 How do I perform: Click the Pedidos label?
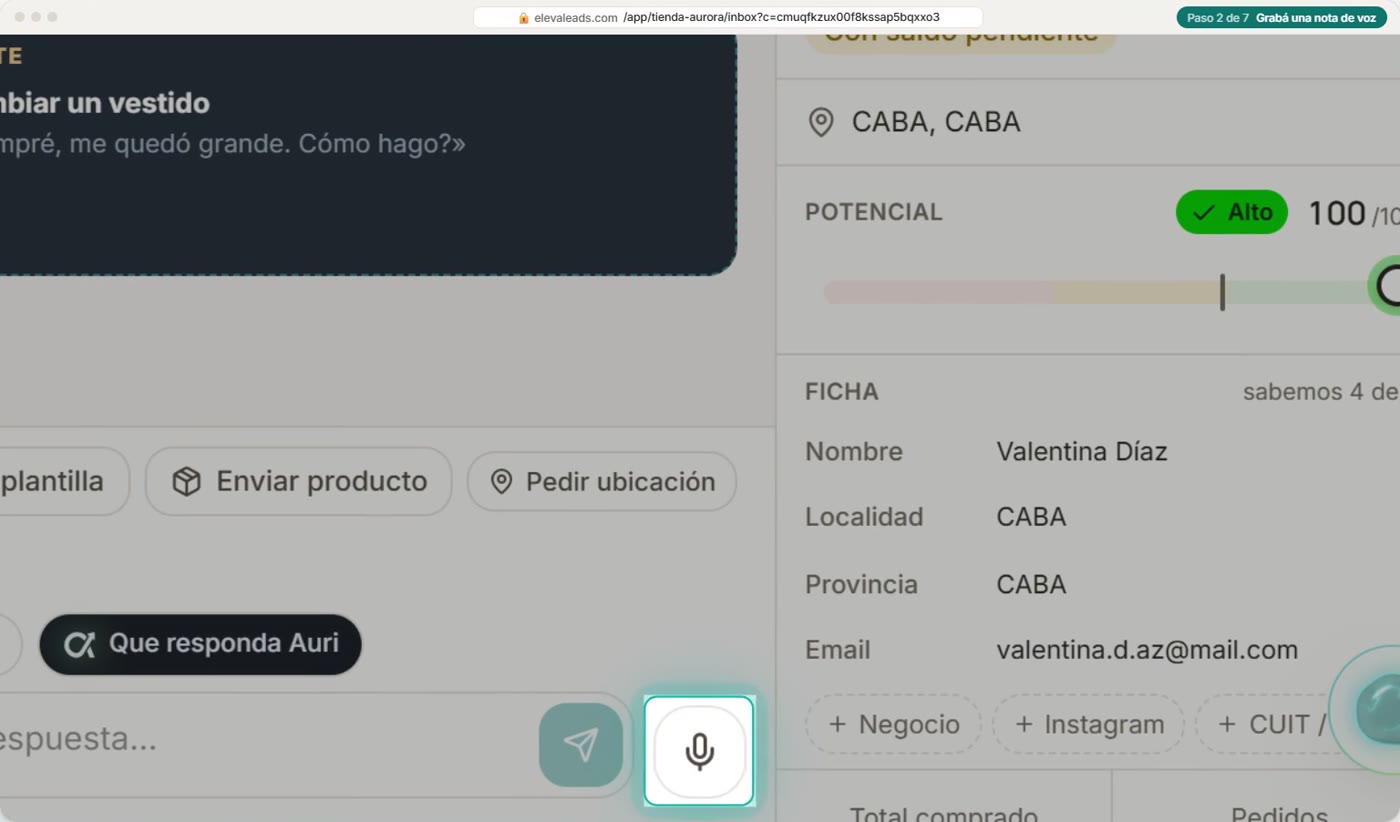pyautogui.click(x=1279, y=814)
